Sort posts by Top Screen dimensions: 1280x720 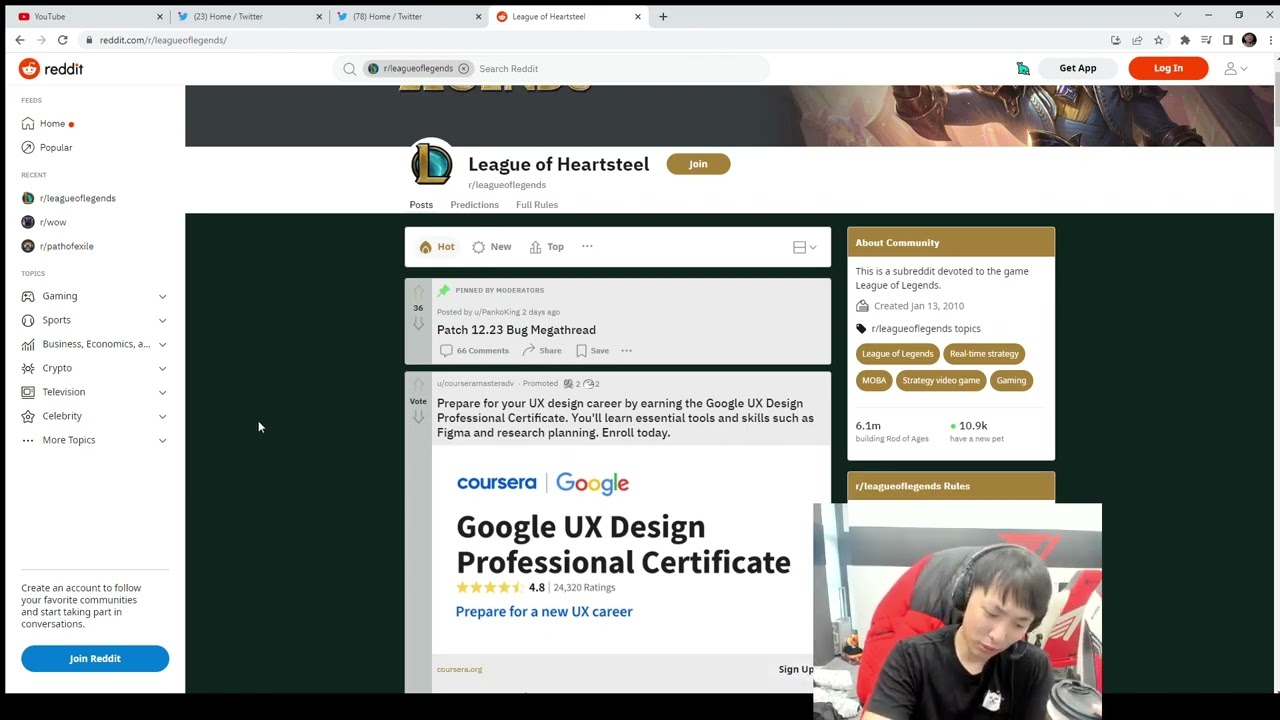point(547,247)
